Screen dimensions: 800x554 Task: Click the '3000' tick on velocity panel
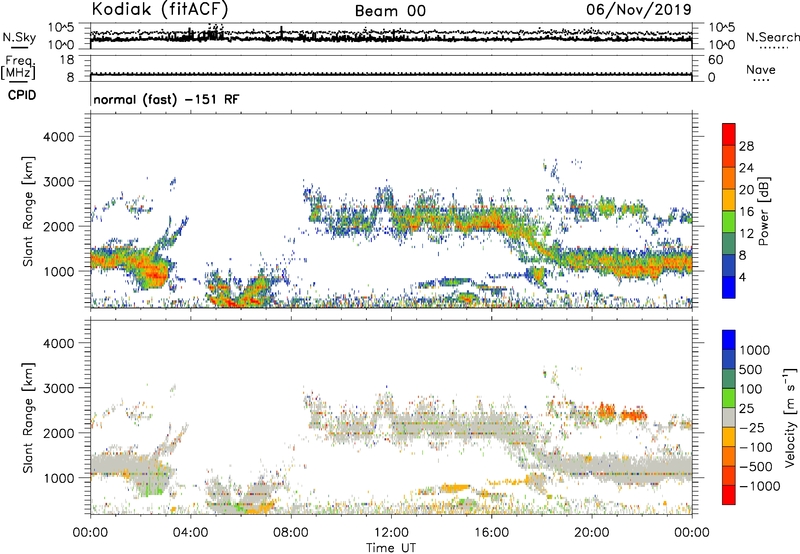tap(58, 388)
